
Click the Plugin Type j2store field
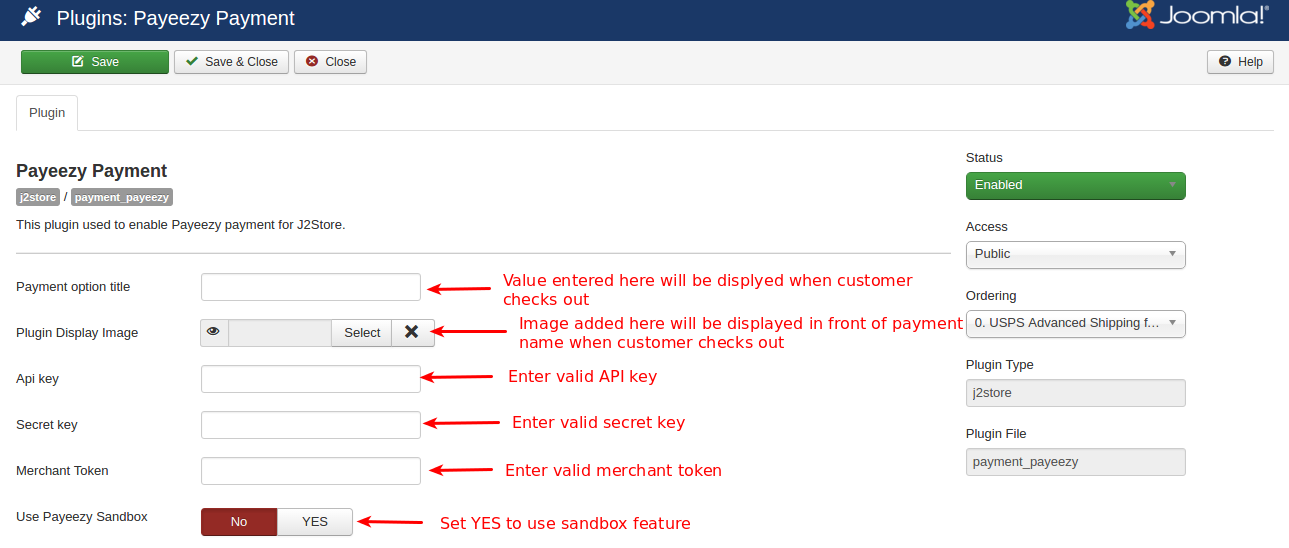pos(1076,393)
